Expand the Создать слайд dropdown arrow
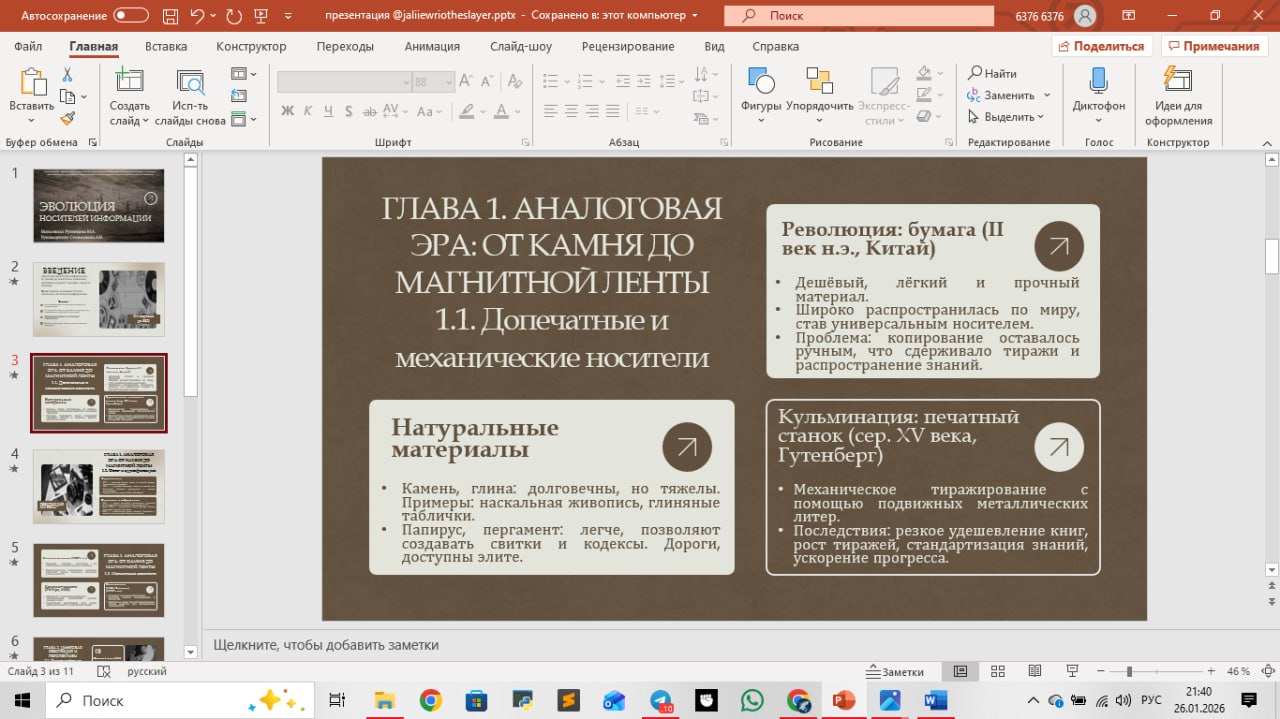Image resolution: width=1280 pixels, height=719 pixels. 145,121
